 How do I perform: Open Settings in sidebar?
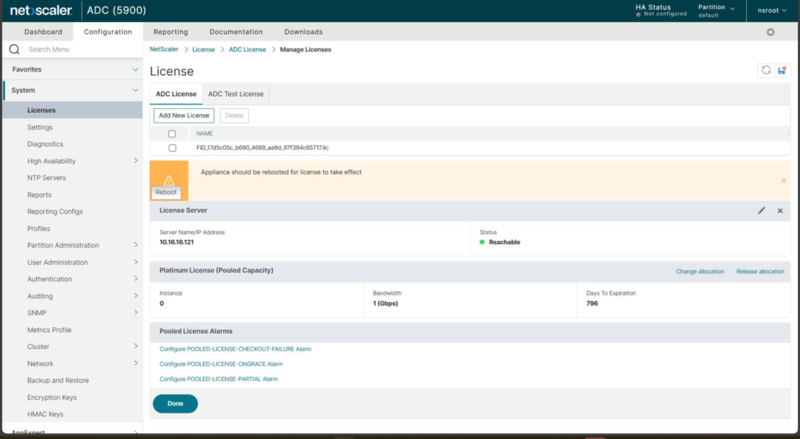click(x=40, y=127)
